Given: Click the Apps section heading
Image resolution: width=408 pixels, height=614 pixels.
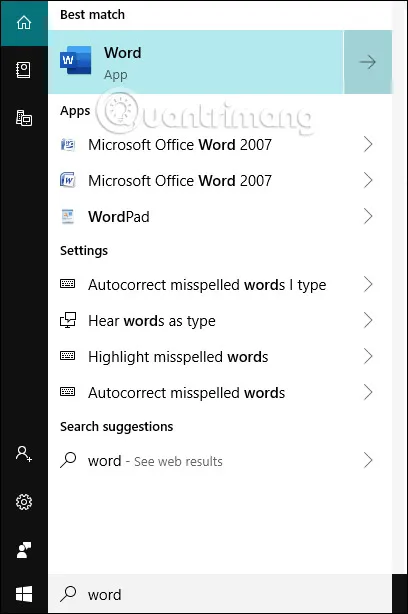Looking at the screenshot, I should click(x=75, y=111).
